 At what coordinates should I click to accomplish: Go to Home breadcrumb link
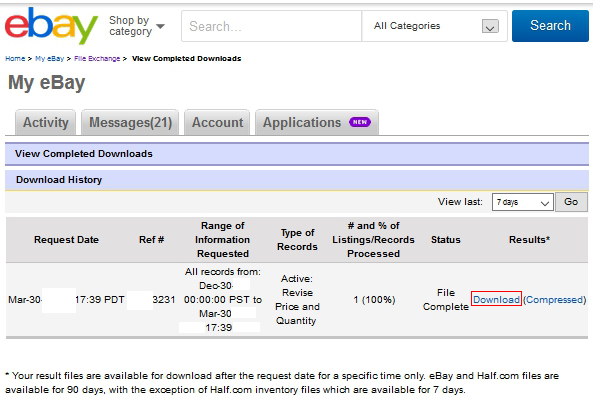[15, 59]
